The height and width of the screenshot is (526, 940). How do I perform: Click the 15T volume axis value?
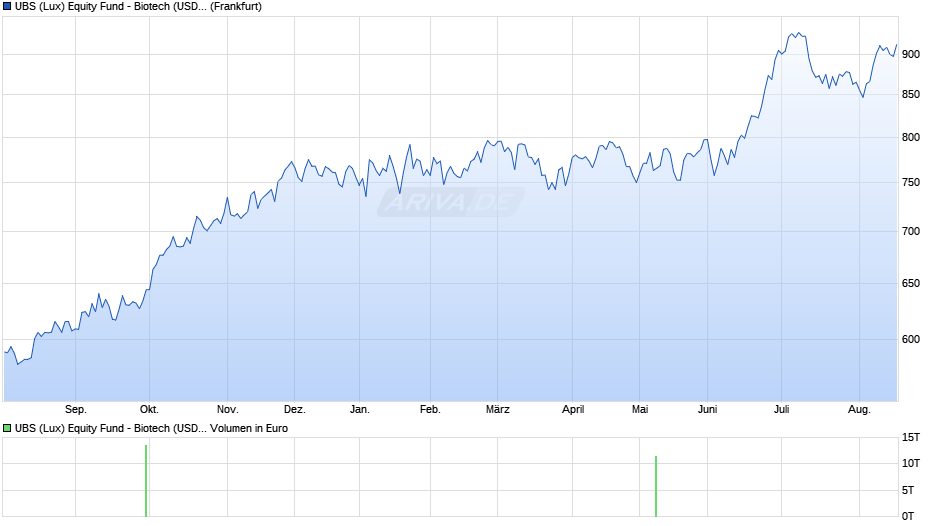[911, 438]
